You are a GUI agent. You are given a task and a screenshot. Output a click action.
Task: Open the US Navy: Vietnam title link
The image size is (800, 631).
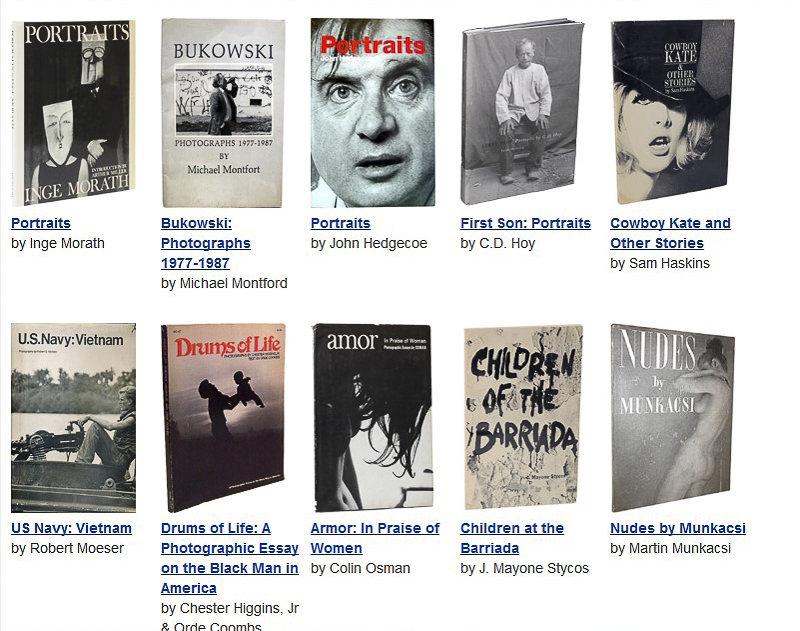(71, 528)
